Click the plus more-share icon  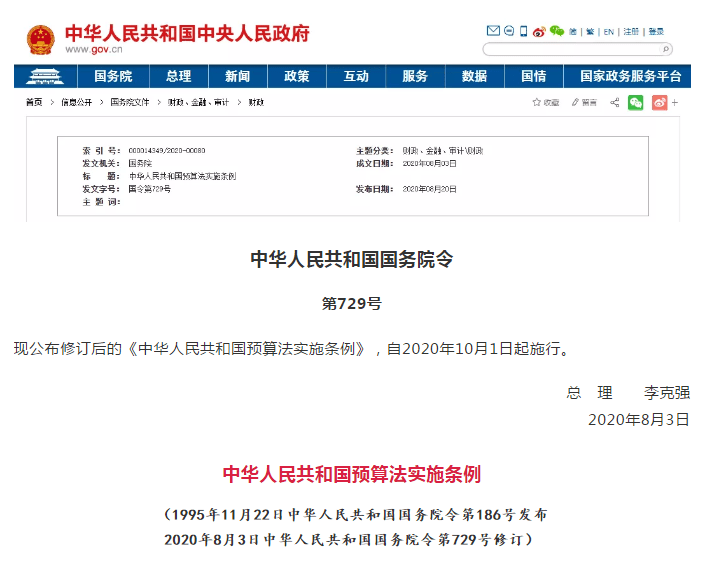[x=675, y=102]
